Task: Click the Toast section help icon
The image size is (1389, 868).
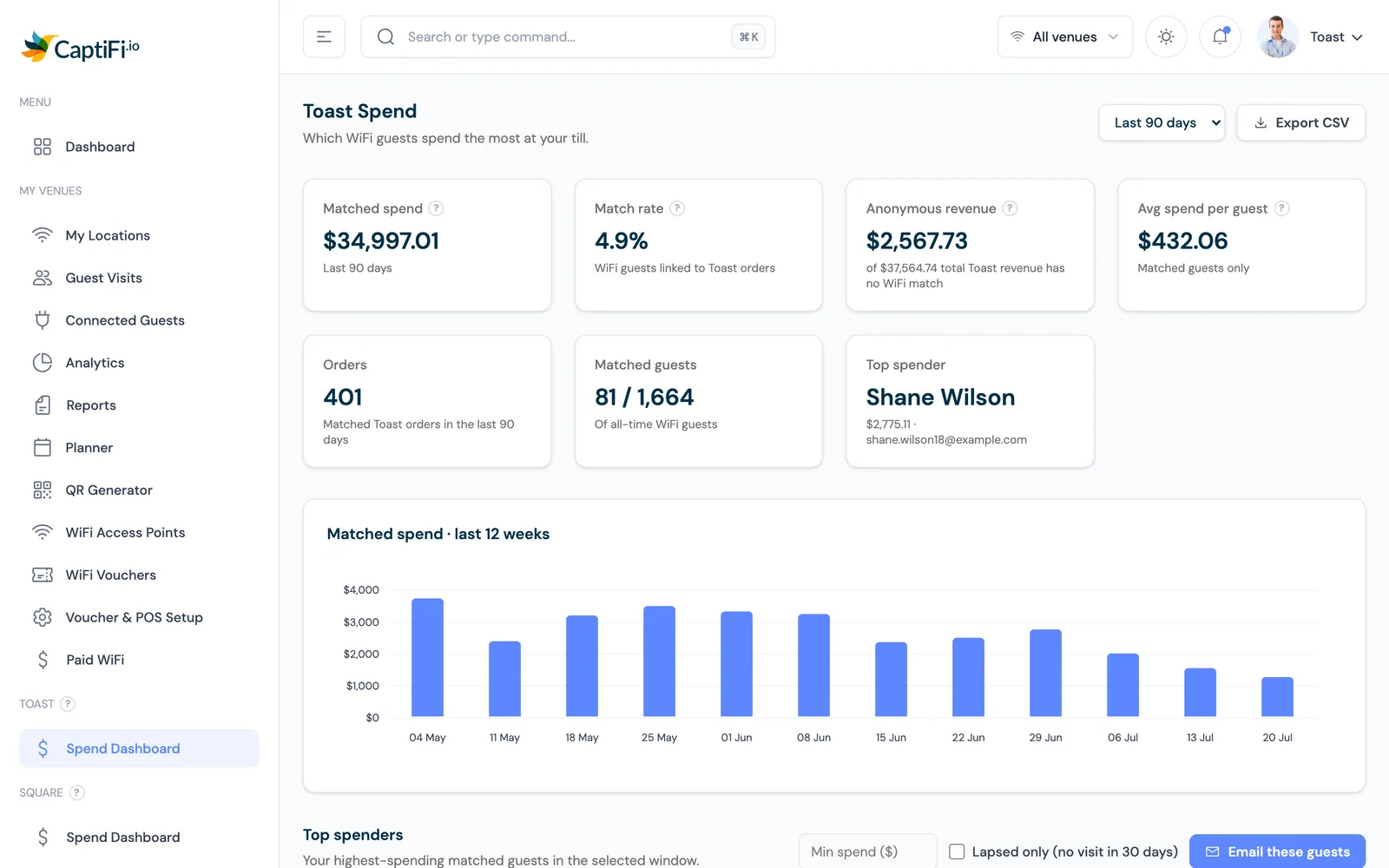Action: click(x=68, y=704)
